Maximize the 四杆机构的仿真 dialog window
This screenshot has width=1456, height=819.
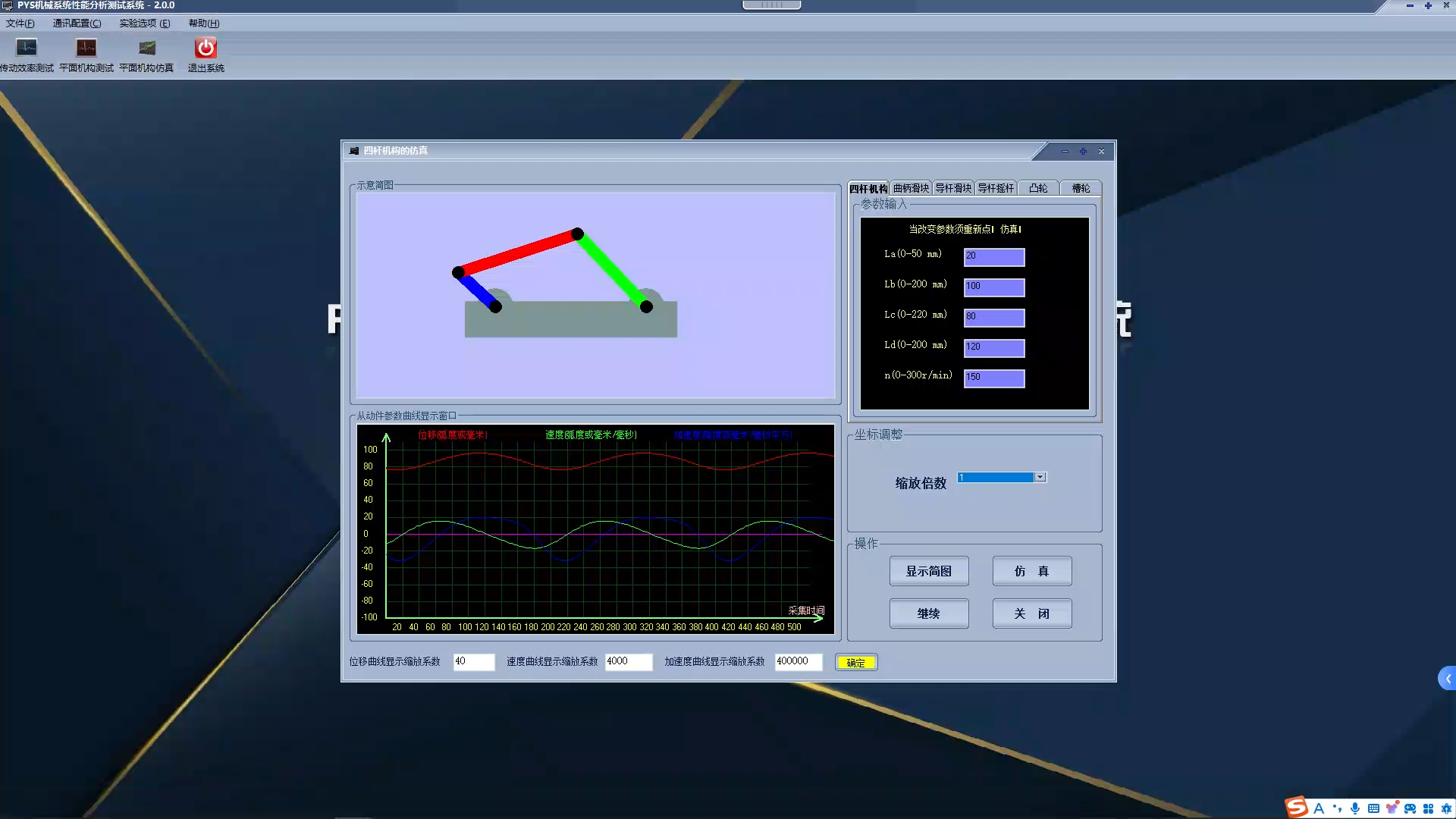click(x=1083, y=152)
